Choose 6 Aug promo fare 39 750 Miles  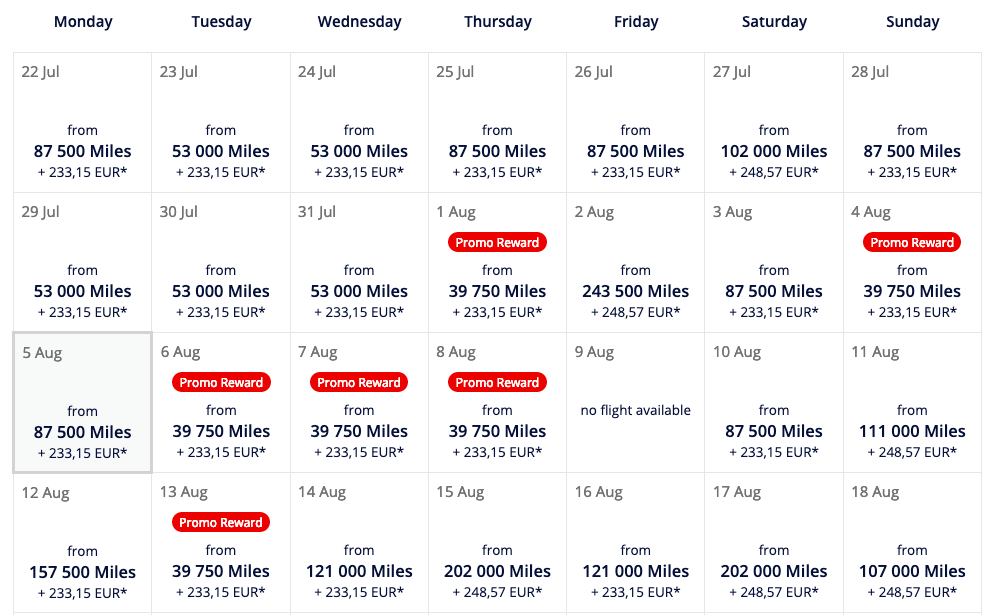221,431
